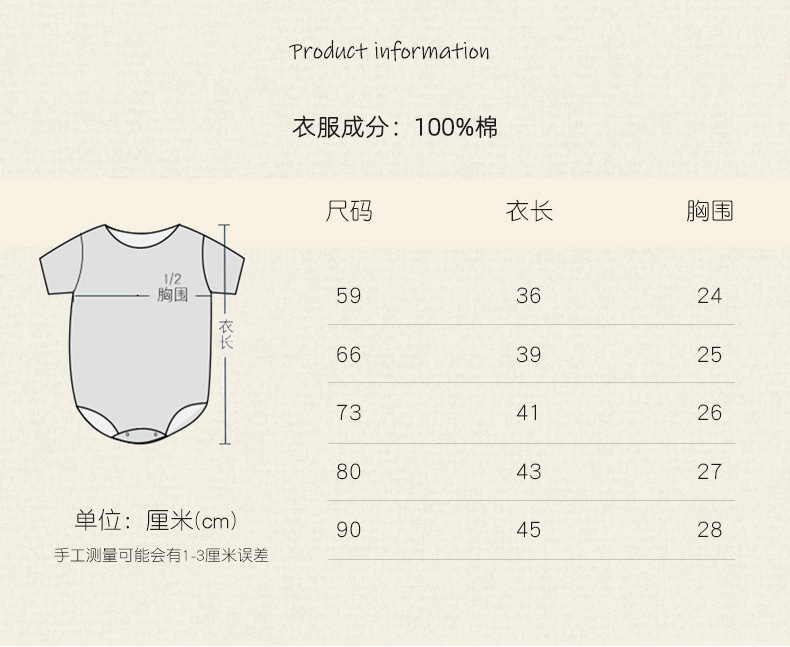Image resolution: width=790 pixels, height=647 pixels.
Task: Click the chest value 24
Action: point(709,296)
